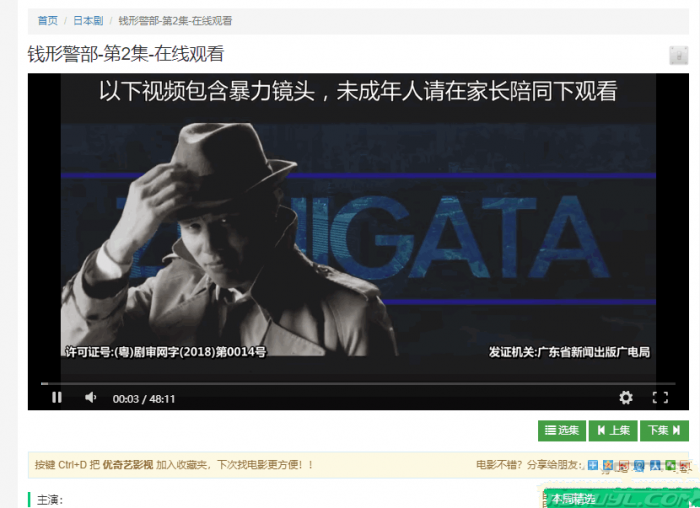700x508 pixels.
Task: Share via the QZone star icon
Action: tap(609, 465)
